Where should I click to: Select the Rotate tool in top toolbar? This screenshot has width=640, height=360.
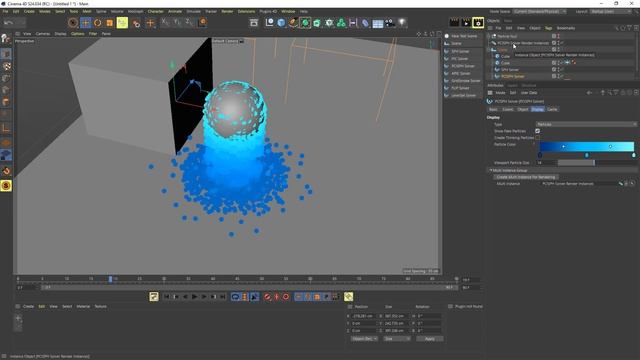click(98, 23)
